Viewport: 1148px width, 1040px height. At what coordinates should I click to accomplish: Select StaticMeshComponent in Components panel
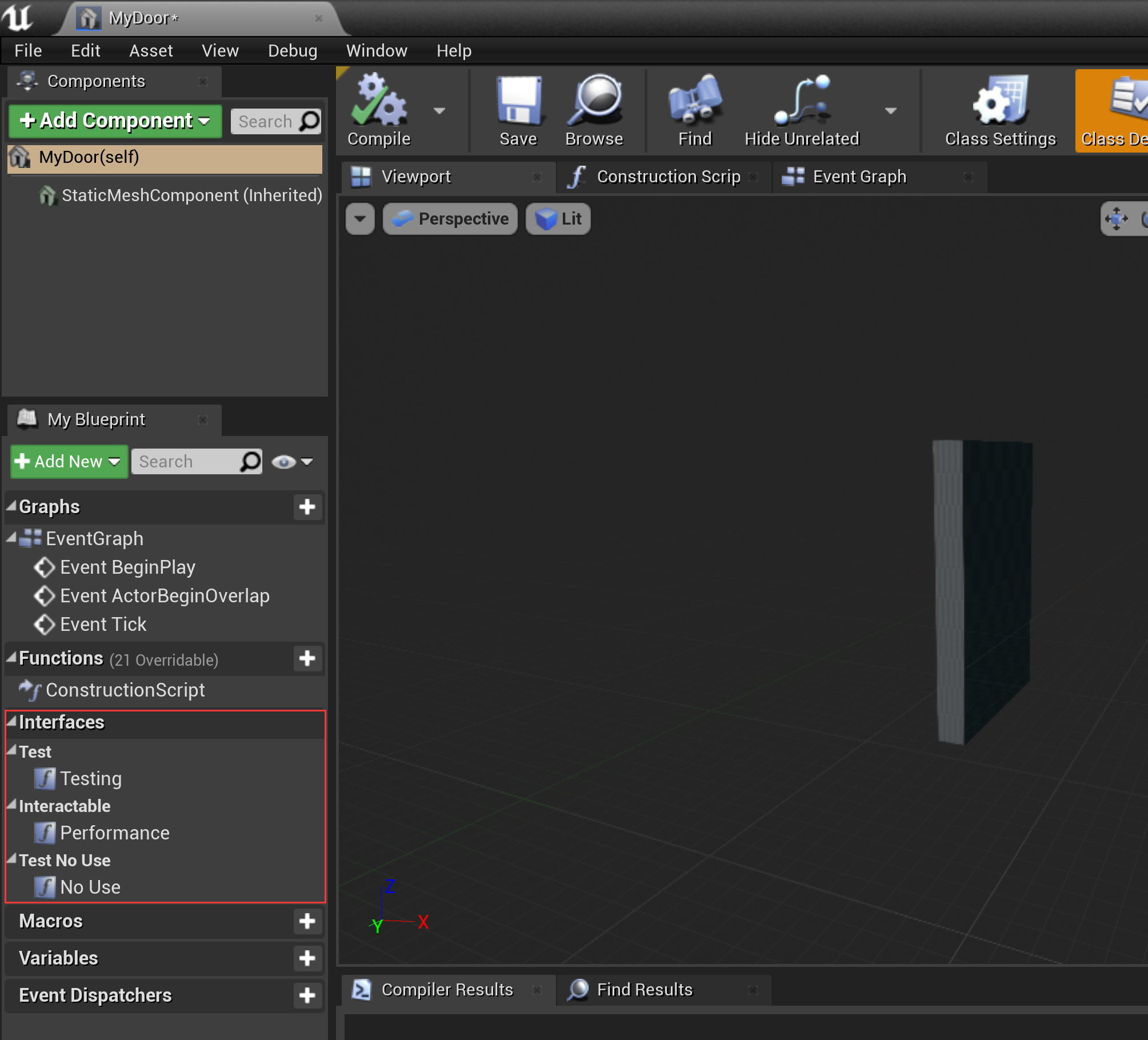point(191,195)
